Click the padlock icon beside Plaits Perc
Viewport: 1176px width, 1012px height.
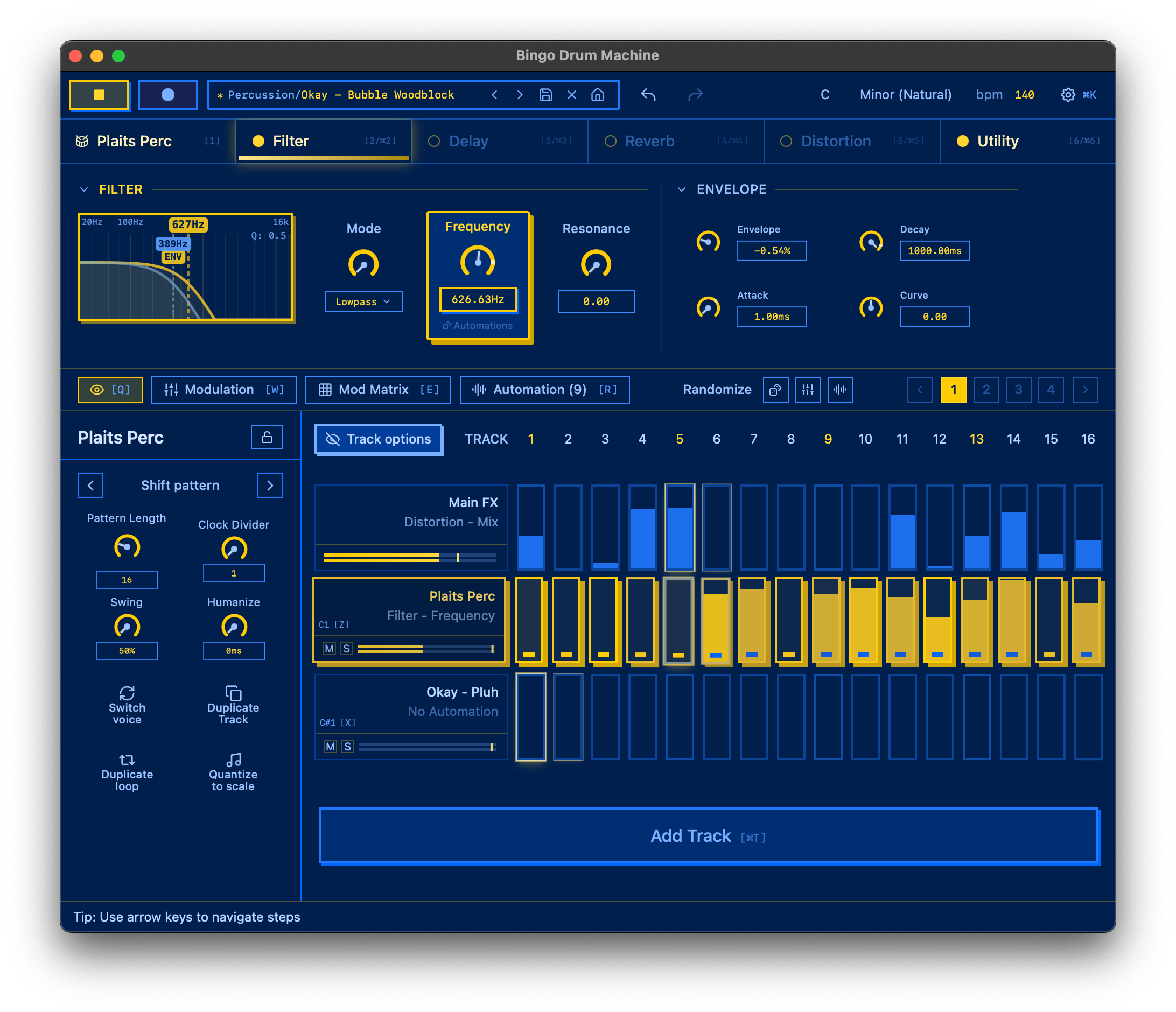[x=267, y=437]
